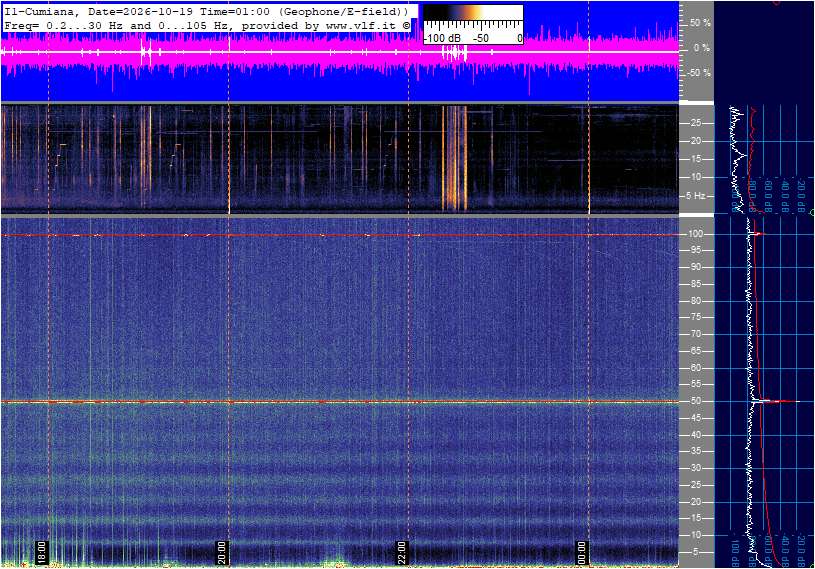Screen dimensions: 815x569
Task: Click the 65 tick on E-field frequency axis
Action: 695,351
